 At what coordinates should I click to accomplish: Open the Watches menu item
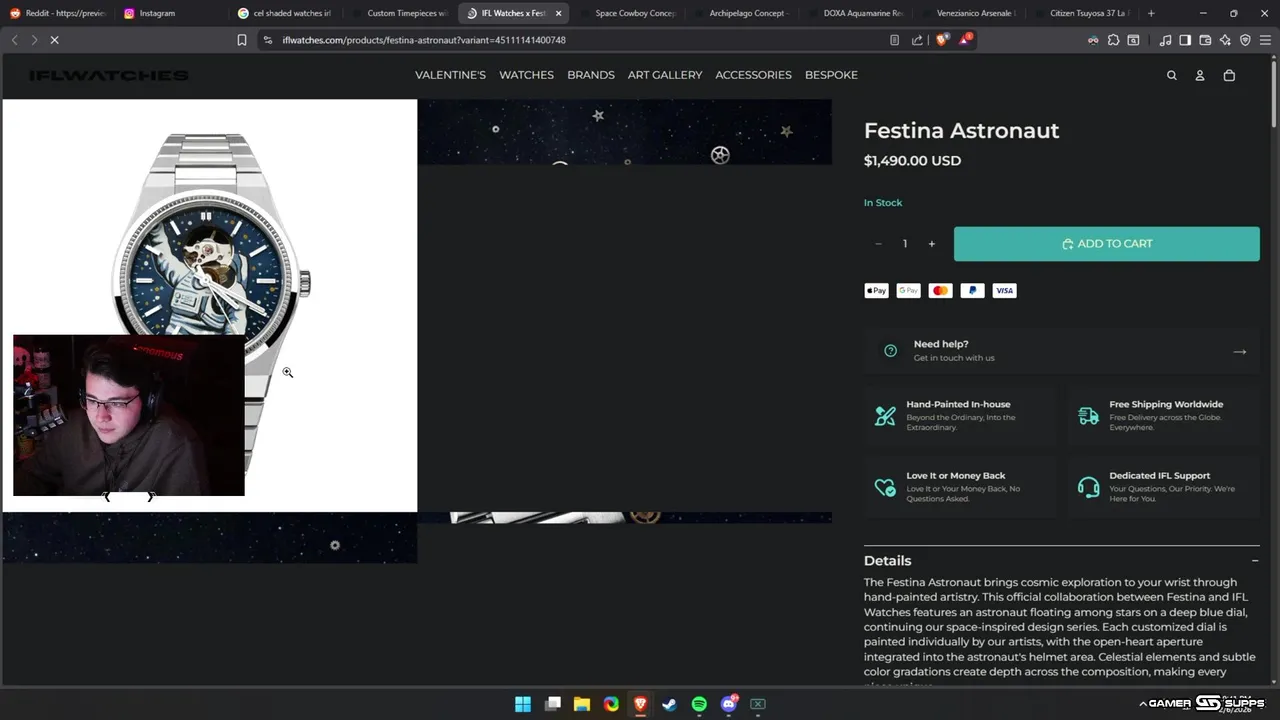click(x=526, y=75)
